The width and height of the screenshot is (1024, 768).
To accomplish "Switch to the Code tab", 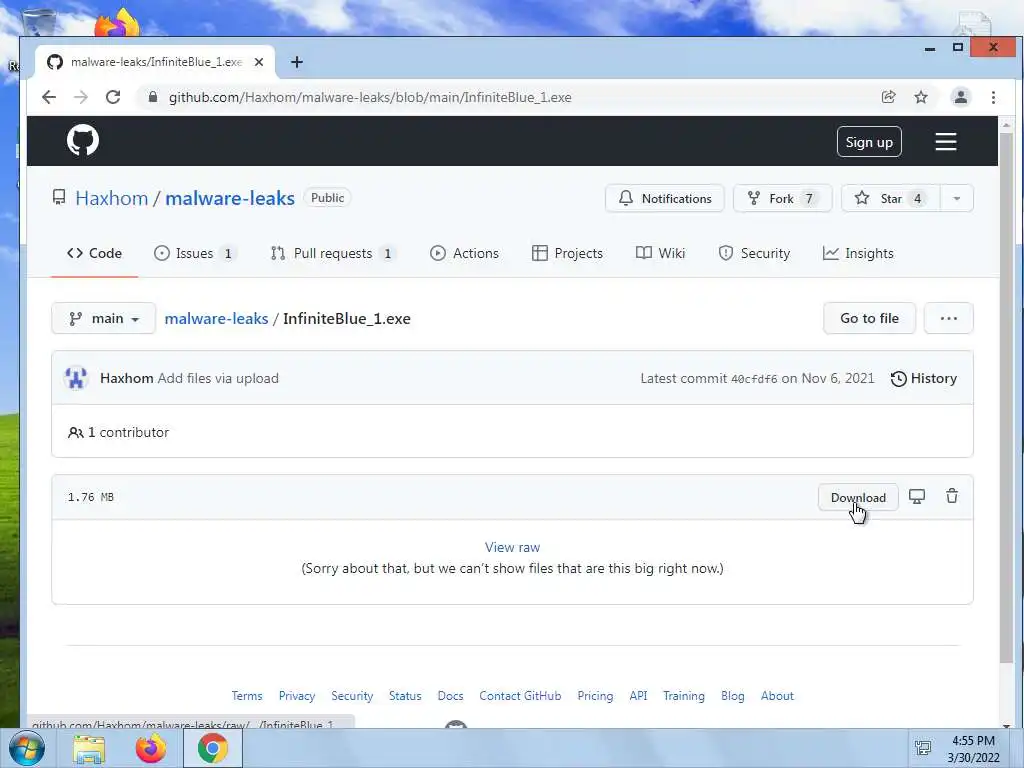I will 95,253.
